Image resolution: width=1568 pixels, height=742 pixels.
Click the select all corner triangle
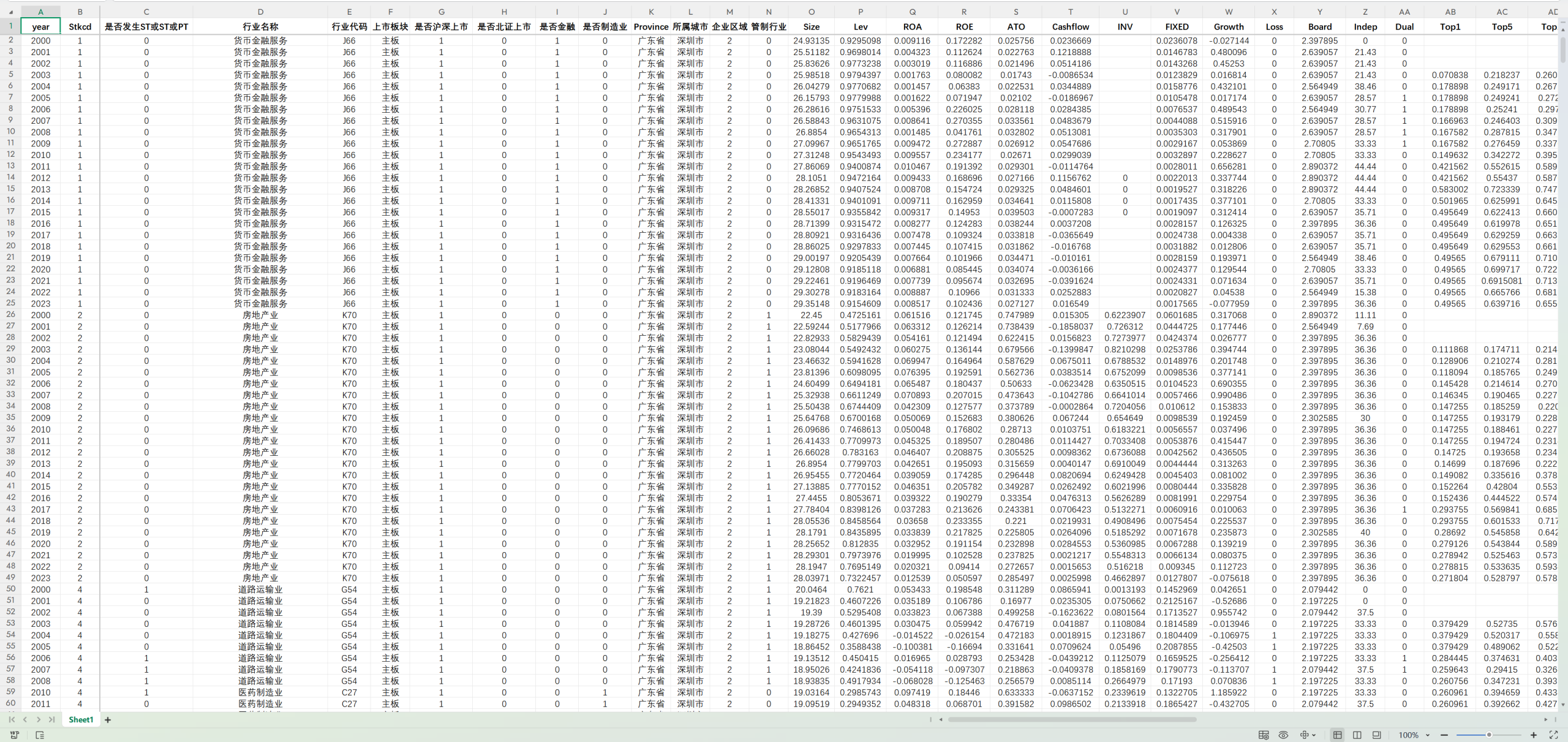pyautogui.click(x=10, y=12)
